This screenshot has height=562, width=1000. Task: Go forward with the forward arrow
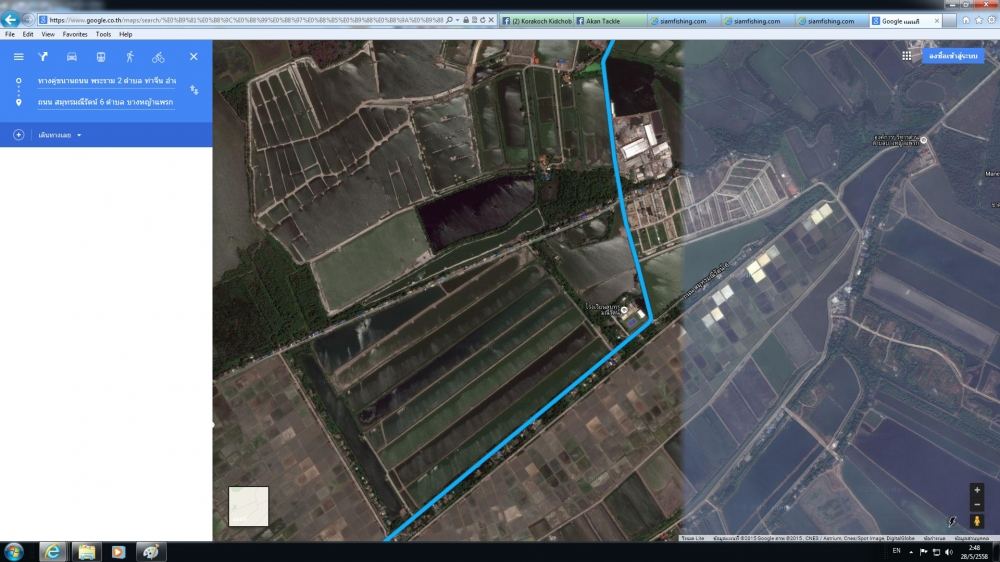coord(27,20)
